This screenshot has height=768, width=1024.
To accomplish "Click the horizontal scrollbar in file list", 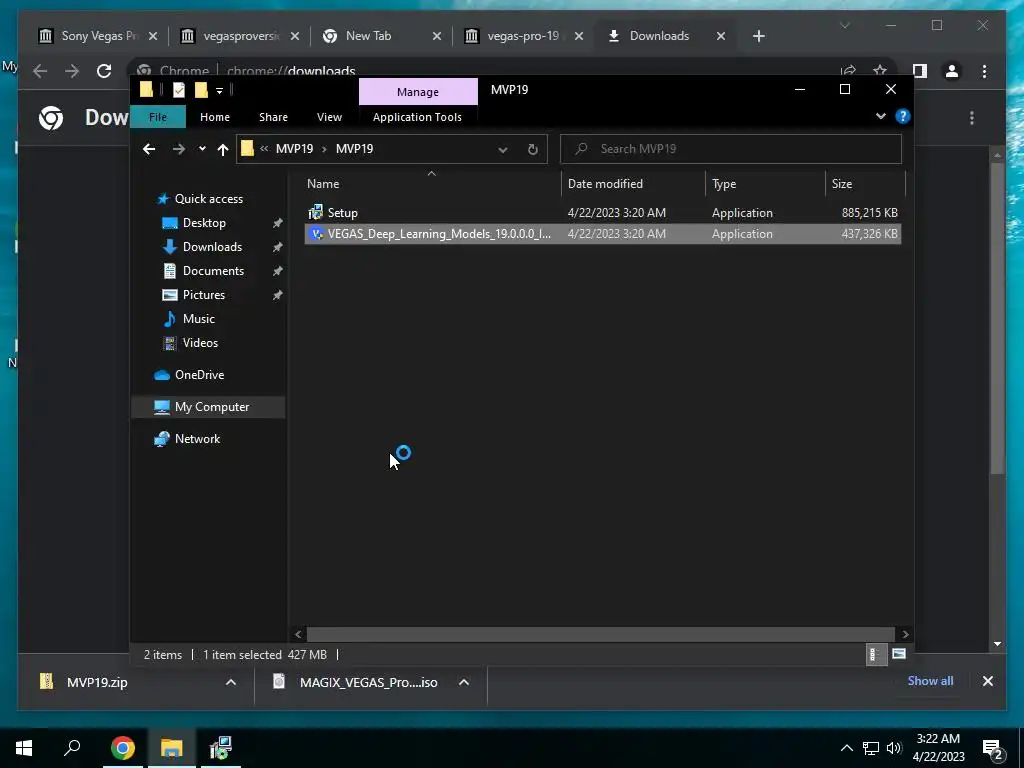I will pos(600,634).
